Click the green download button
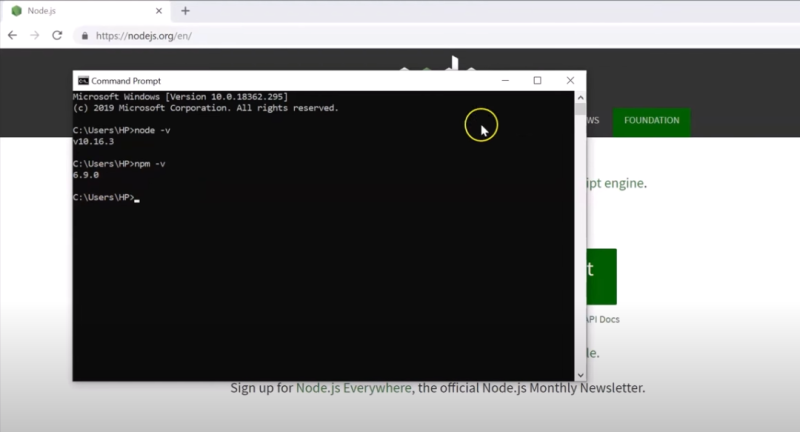This screenshot has height=432, width=800. point(598,276)
